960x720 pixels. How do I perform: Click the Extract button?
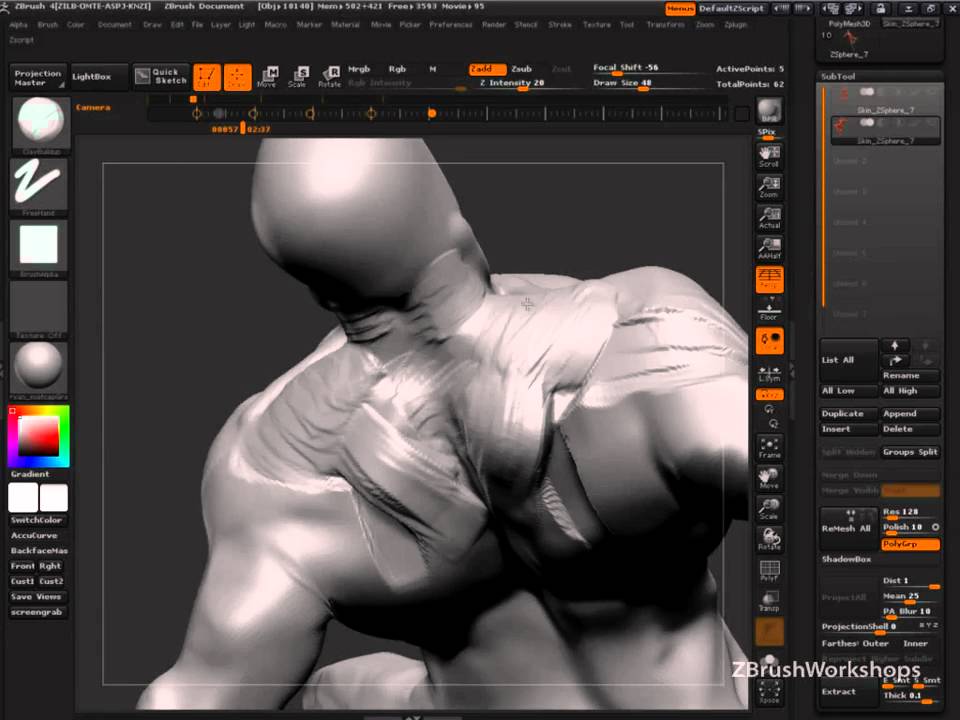849,691
